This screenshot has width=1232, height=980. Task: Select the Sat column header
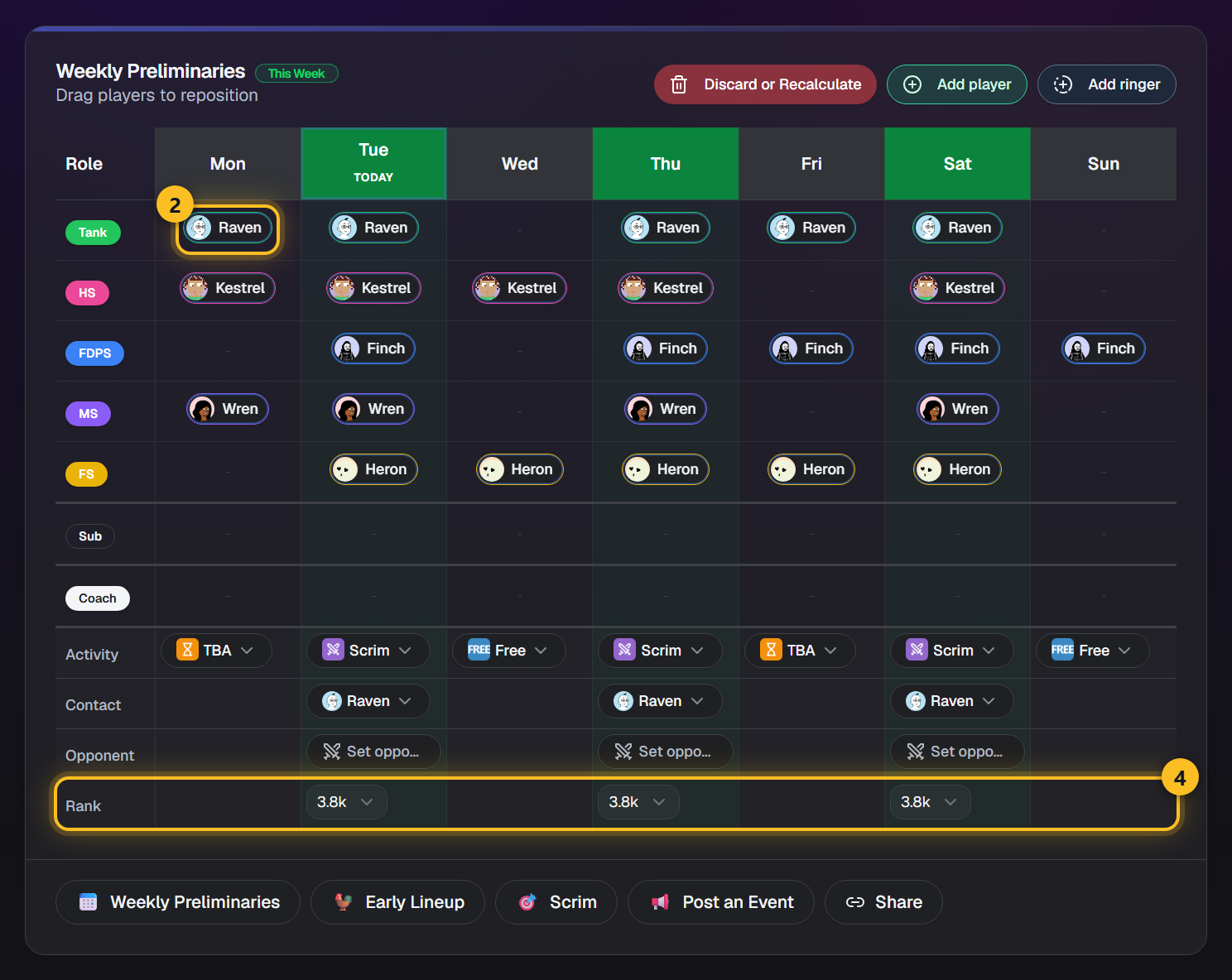(x=957, y=163)
